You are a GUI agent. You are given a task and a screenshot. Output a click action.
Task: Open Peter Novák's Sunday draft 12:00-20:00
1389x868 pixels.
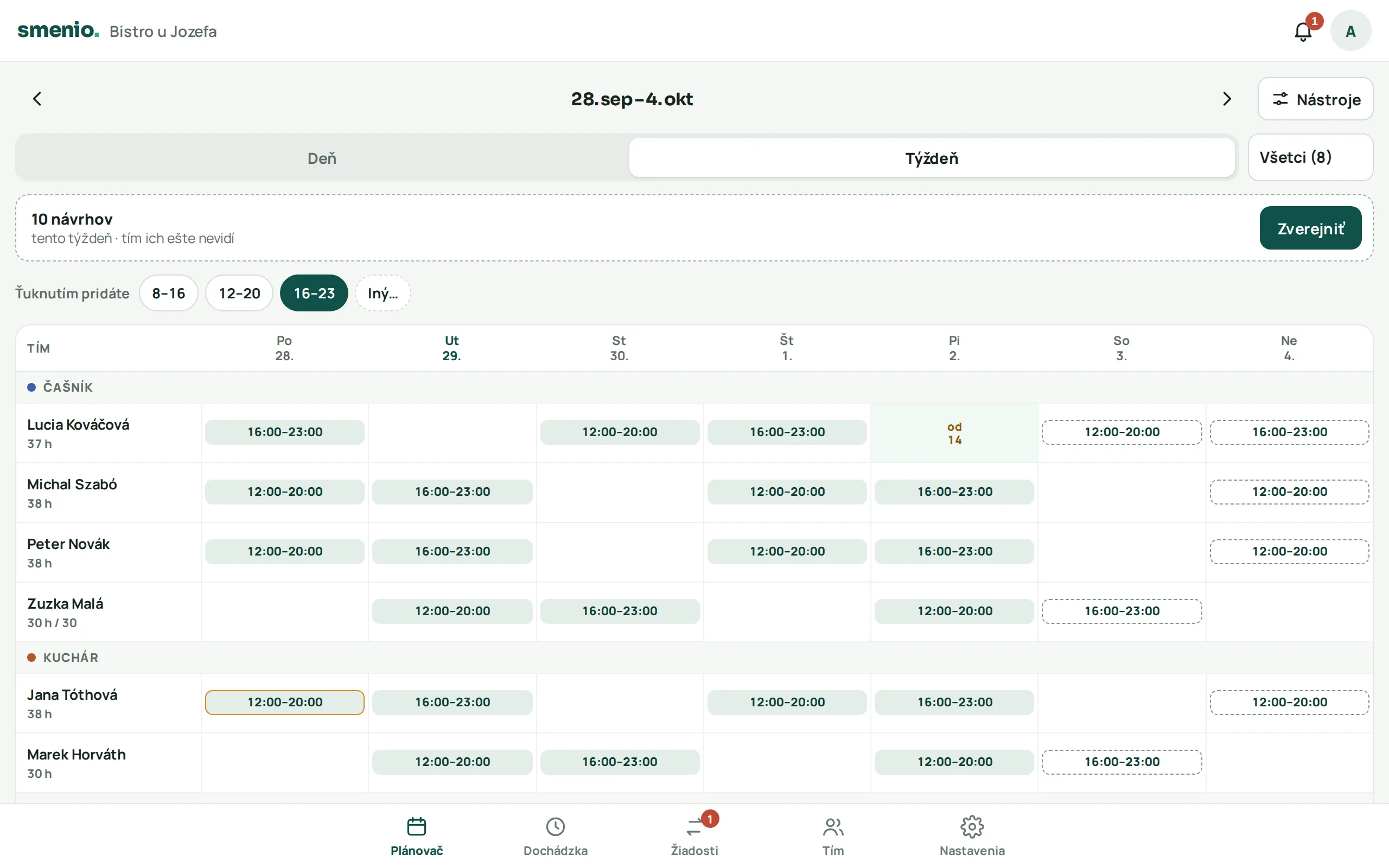tap(1289, 552)
